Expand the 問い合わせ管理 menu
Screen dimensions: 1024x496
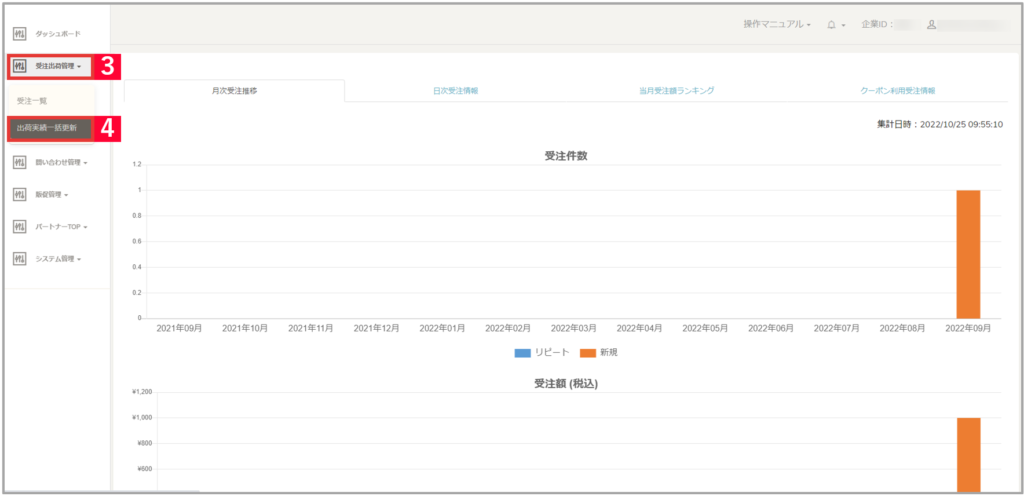pos(61,163)
